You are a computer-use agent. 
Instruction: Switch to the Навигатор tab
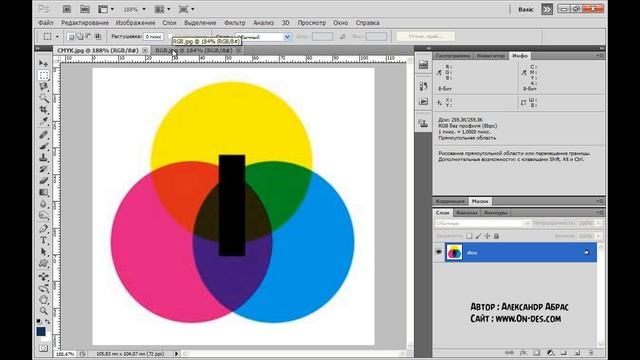pos(491,56)
